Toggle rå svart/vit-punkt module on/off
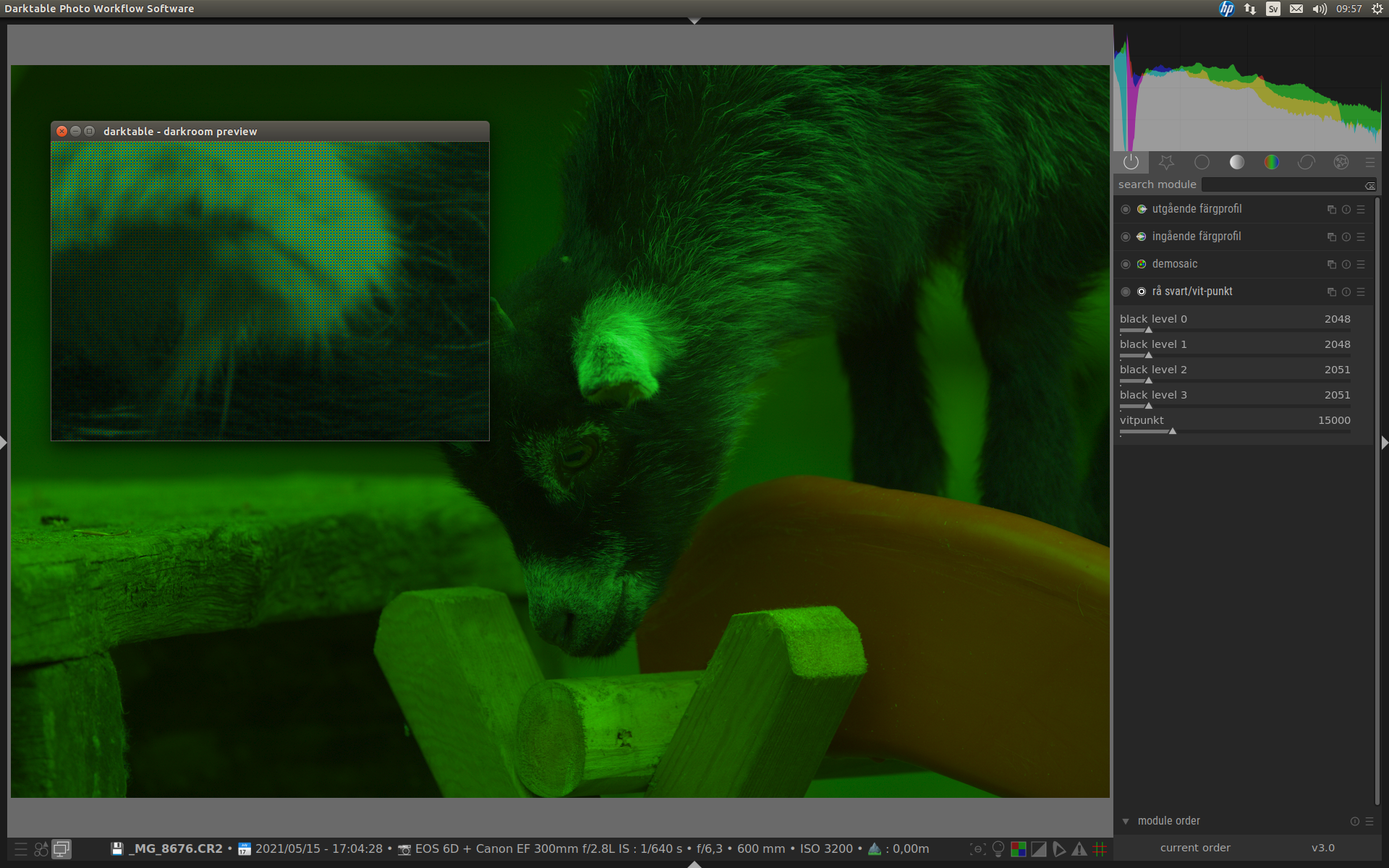Screen dimensions: 1389x868 coord(1126,292)
